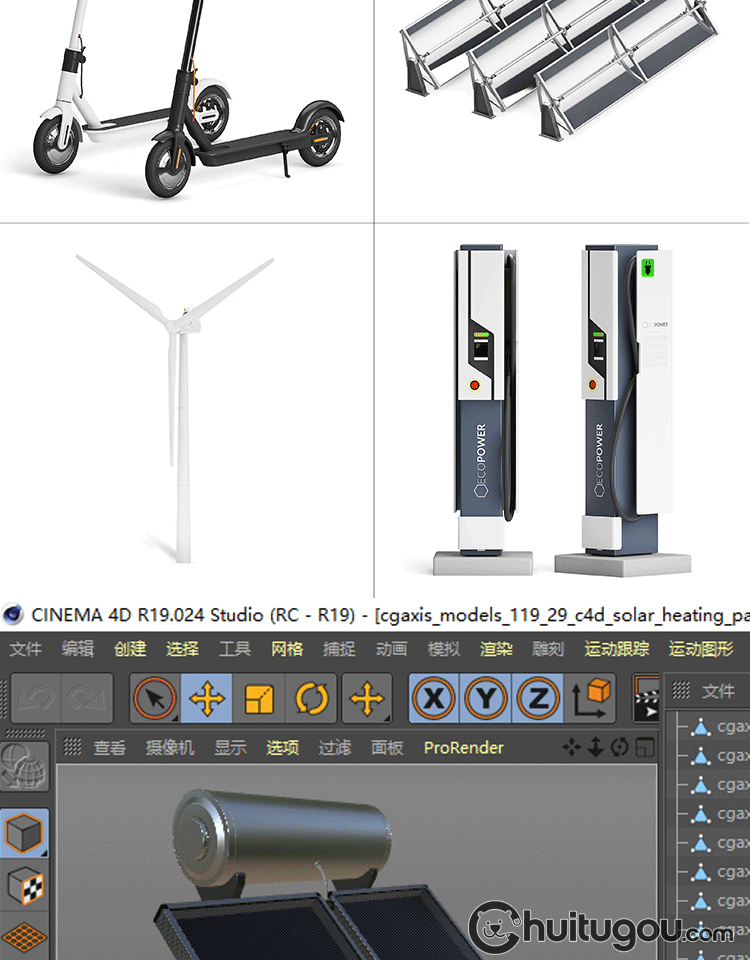Select the live selection arrow tool
This screenshot has height=960, width=750.
(x=155, y=698)
